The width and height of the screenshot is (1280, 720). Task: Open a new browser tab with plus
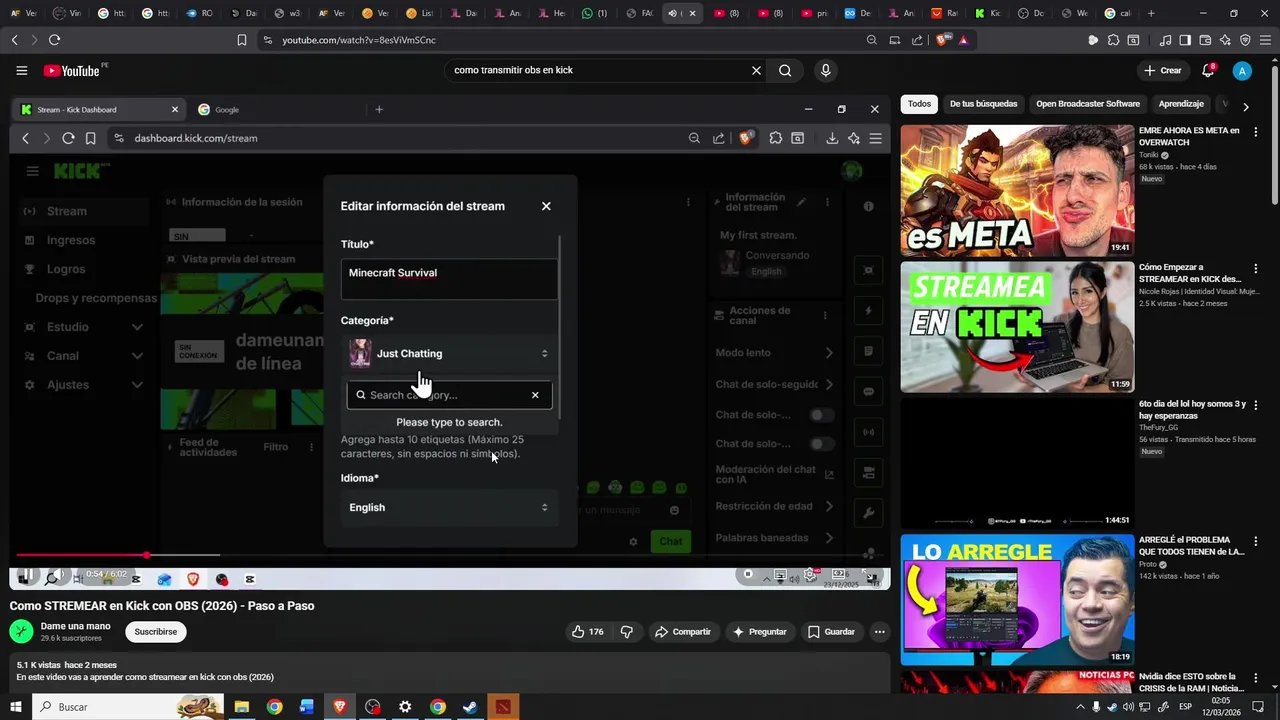pos(1151,14)
